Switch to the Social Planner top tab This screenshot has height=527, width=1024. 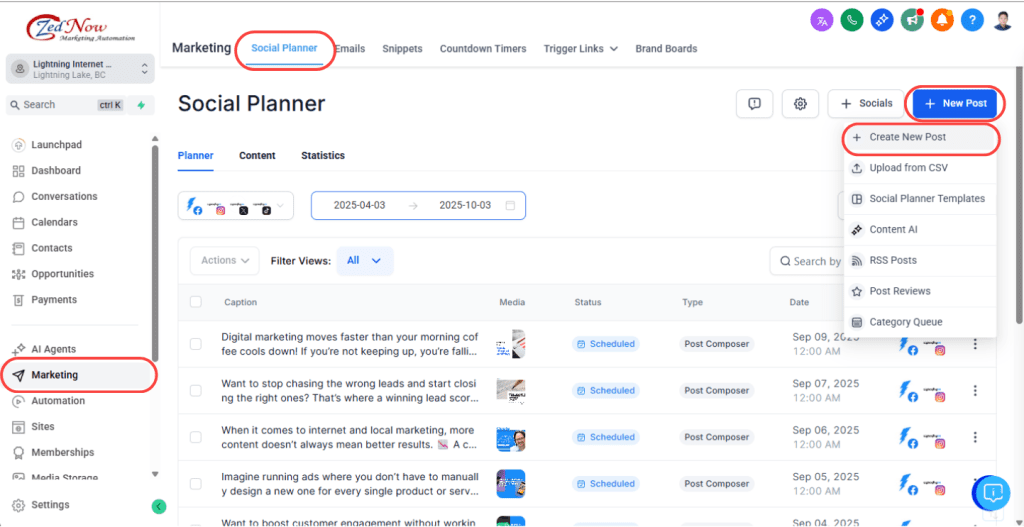[284, 48]
